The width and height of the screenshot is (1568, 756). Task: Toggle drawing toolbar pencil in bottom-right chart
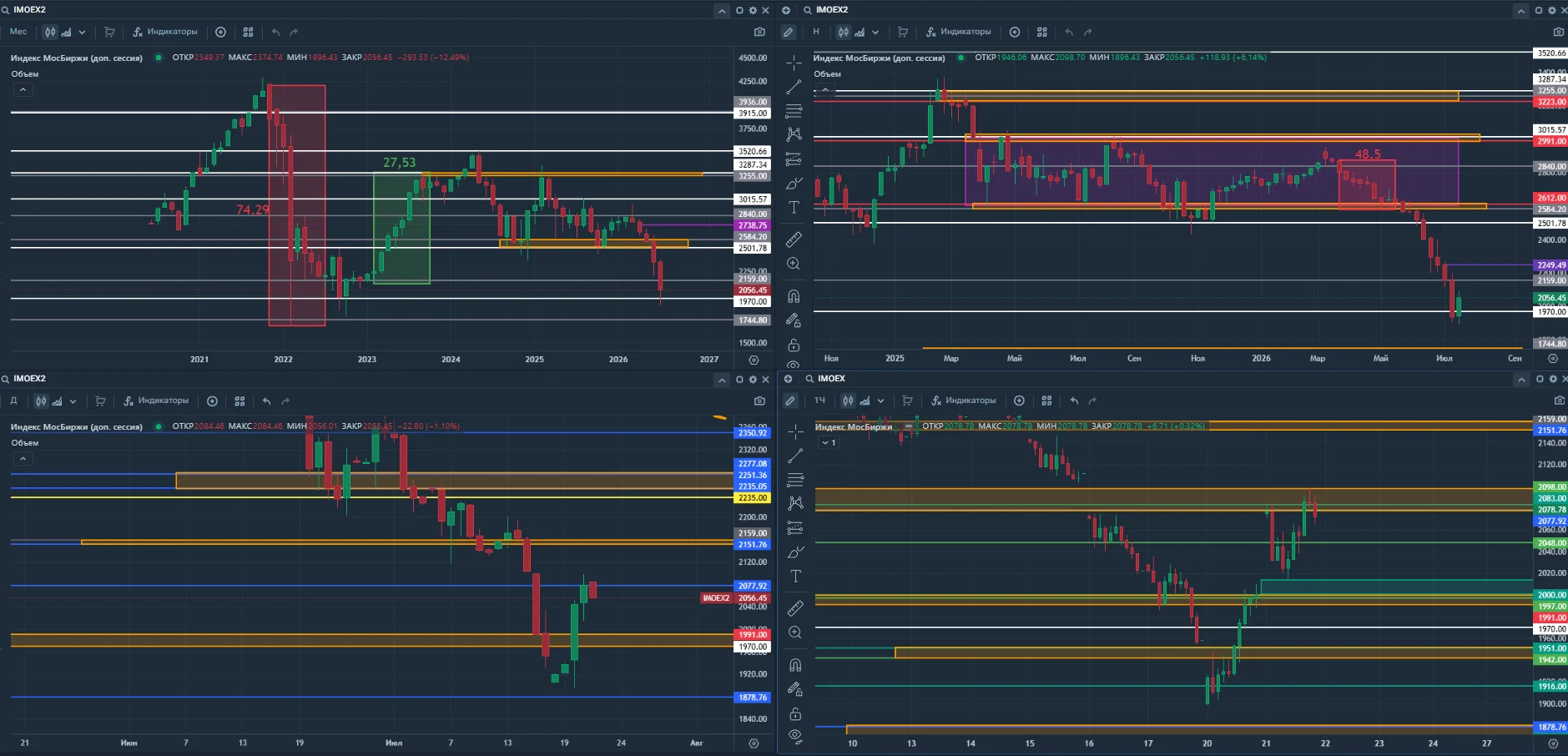point(789,401)
